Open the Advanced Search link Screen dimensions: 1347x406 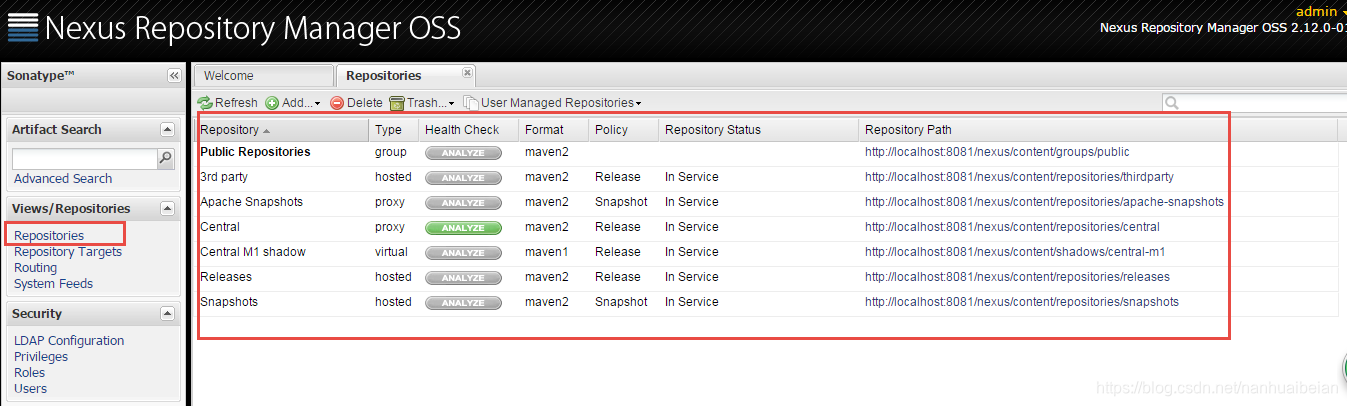[63, 179]
